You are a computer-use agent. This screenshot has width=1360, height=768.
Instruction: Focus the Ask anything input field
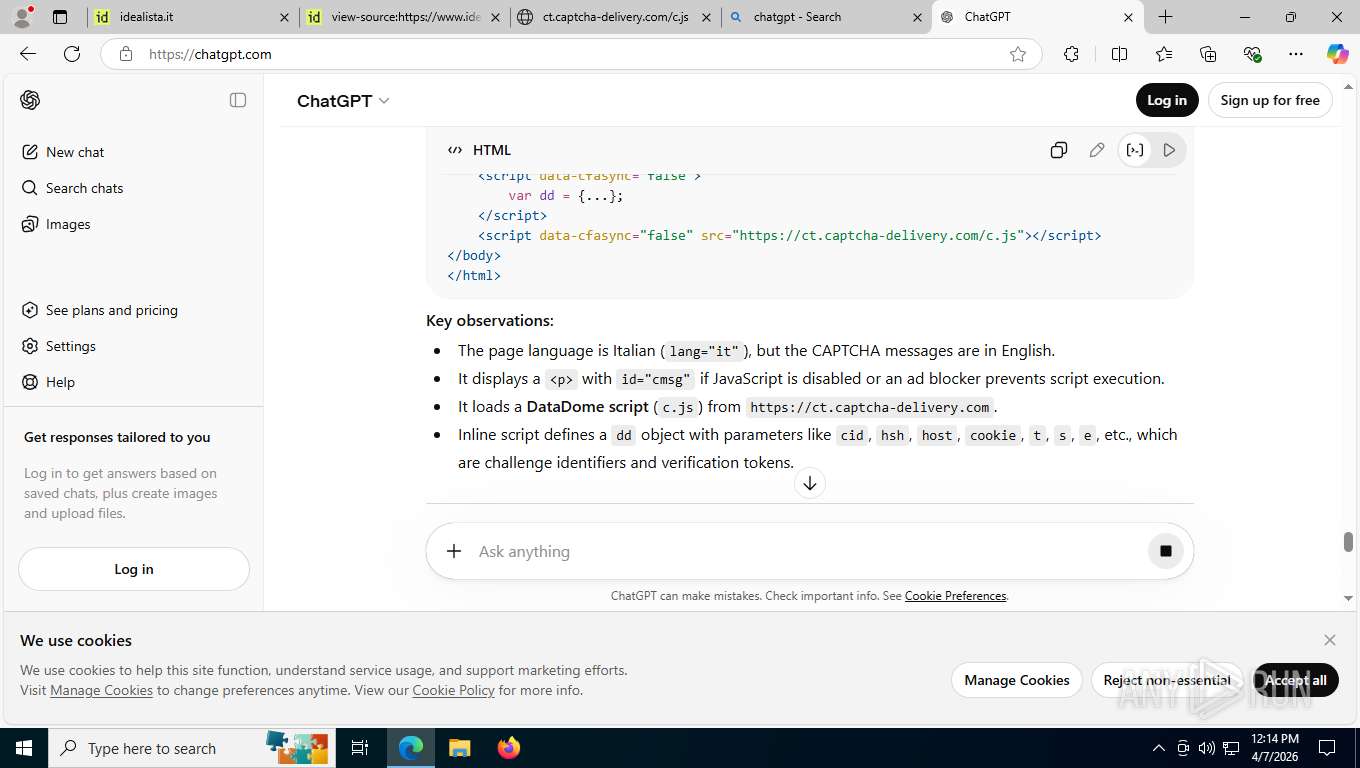pos(805,551)
